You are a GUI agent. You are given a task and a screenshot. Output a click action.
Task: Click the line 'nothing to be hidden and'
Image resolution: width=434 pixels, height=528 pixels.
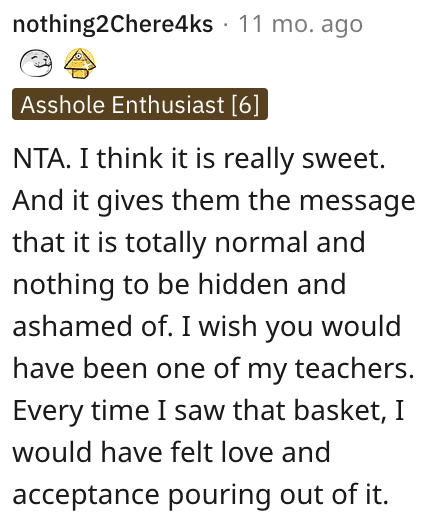pyautogui.click(x=179, y=285)
